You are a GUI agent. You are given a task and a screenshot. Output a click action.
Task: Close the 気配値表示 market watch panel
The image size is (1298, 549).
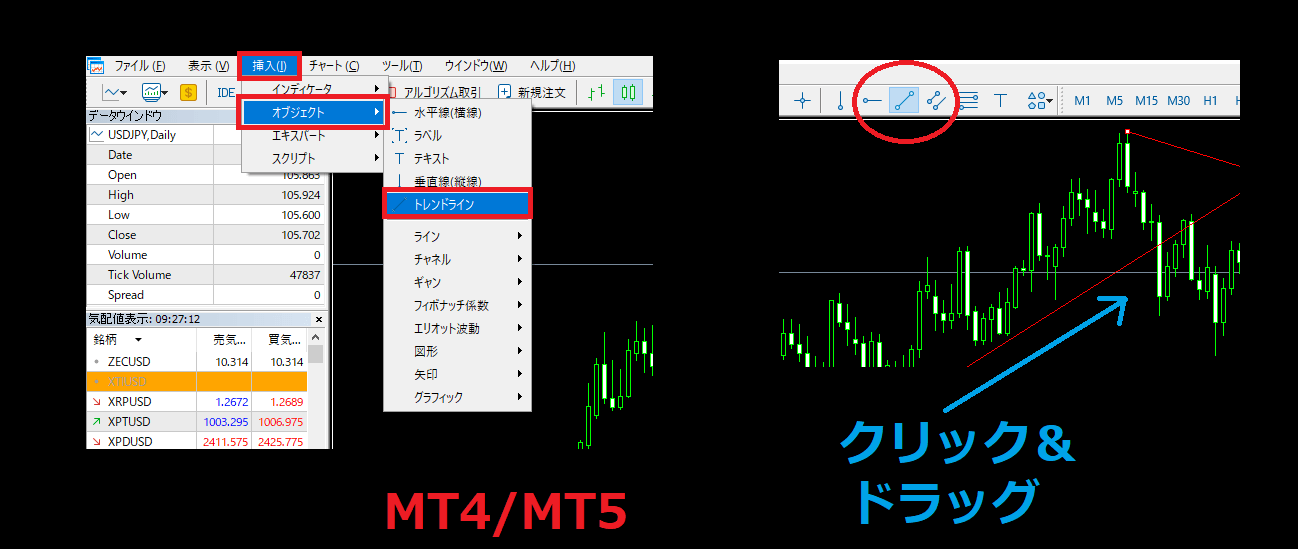click(x=319, y=320)
